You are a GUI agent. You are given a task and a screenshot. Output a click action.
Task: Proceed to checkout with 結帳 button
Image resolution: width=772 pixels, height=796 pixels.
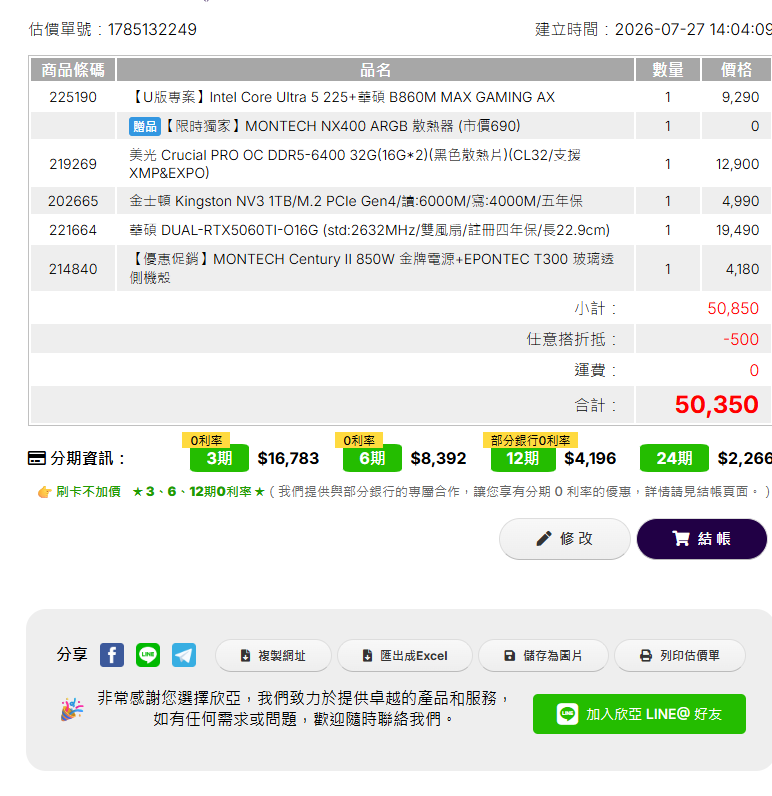pos(701,539)
